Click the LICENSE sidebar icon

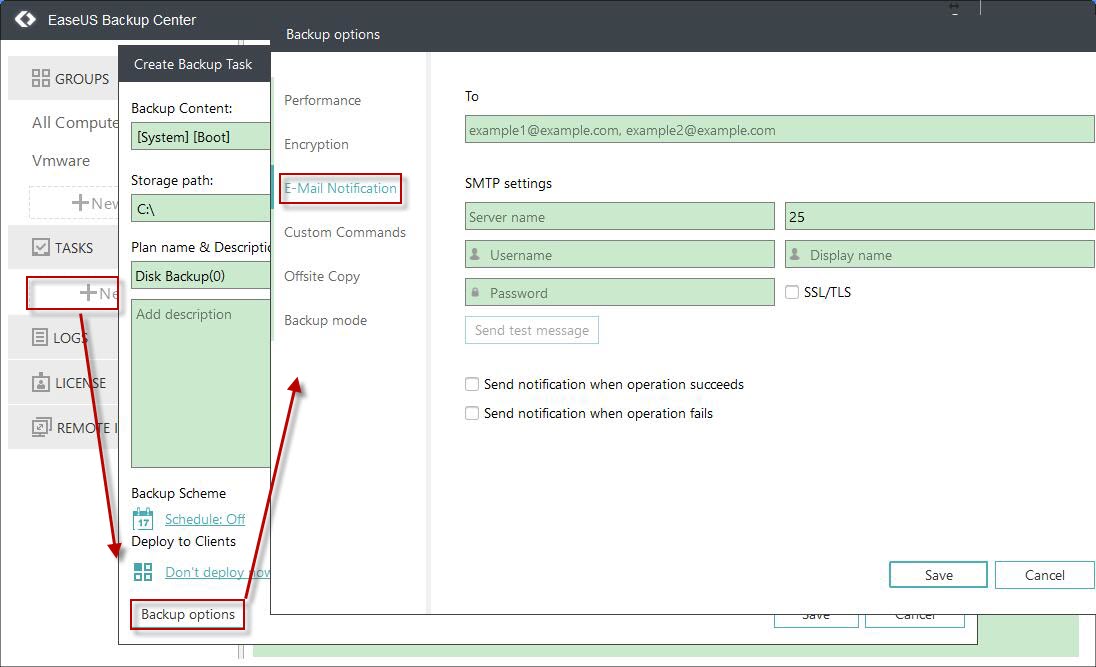click(40, 382)
